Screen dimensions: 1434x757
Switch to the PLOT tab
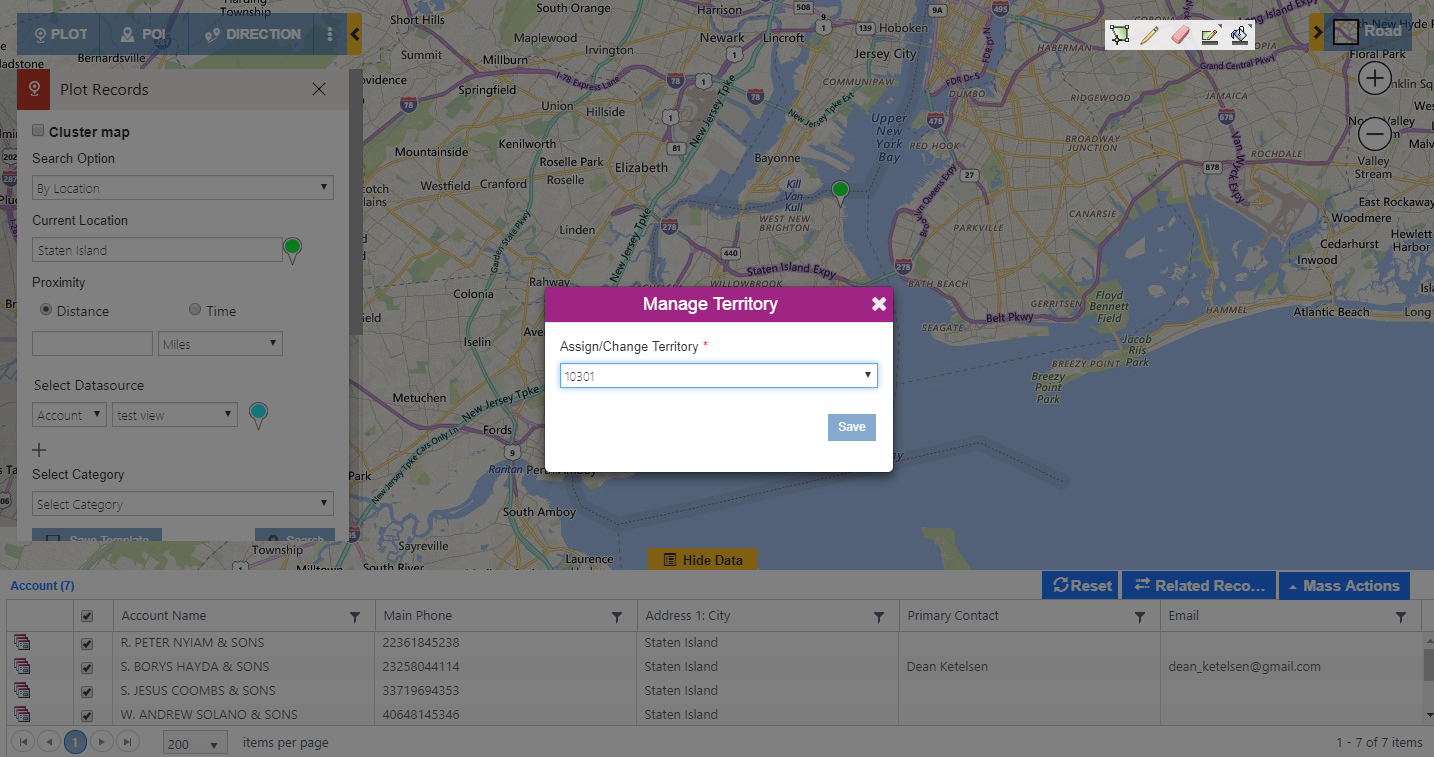(60, 34)
